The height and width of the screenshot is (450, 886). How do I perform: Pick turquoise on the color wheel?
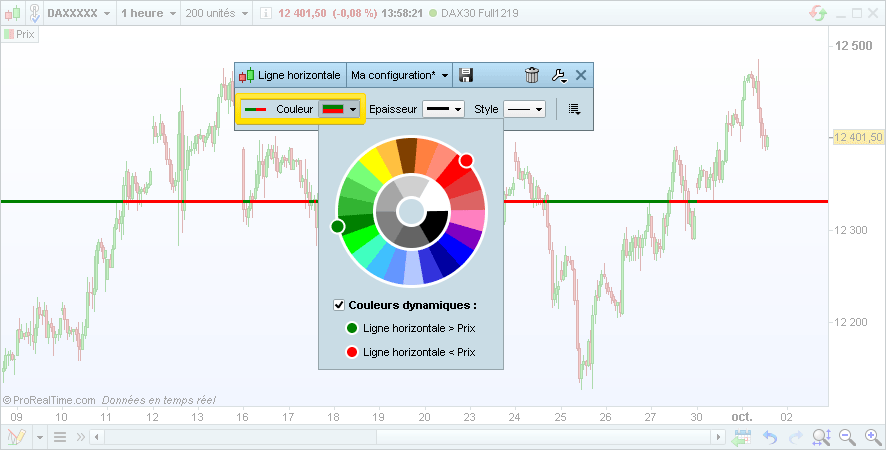pos(368,254)
